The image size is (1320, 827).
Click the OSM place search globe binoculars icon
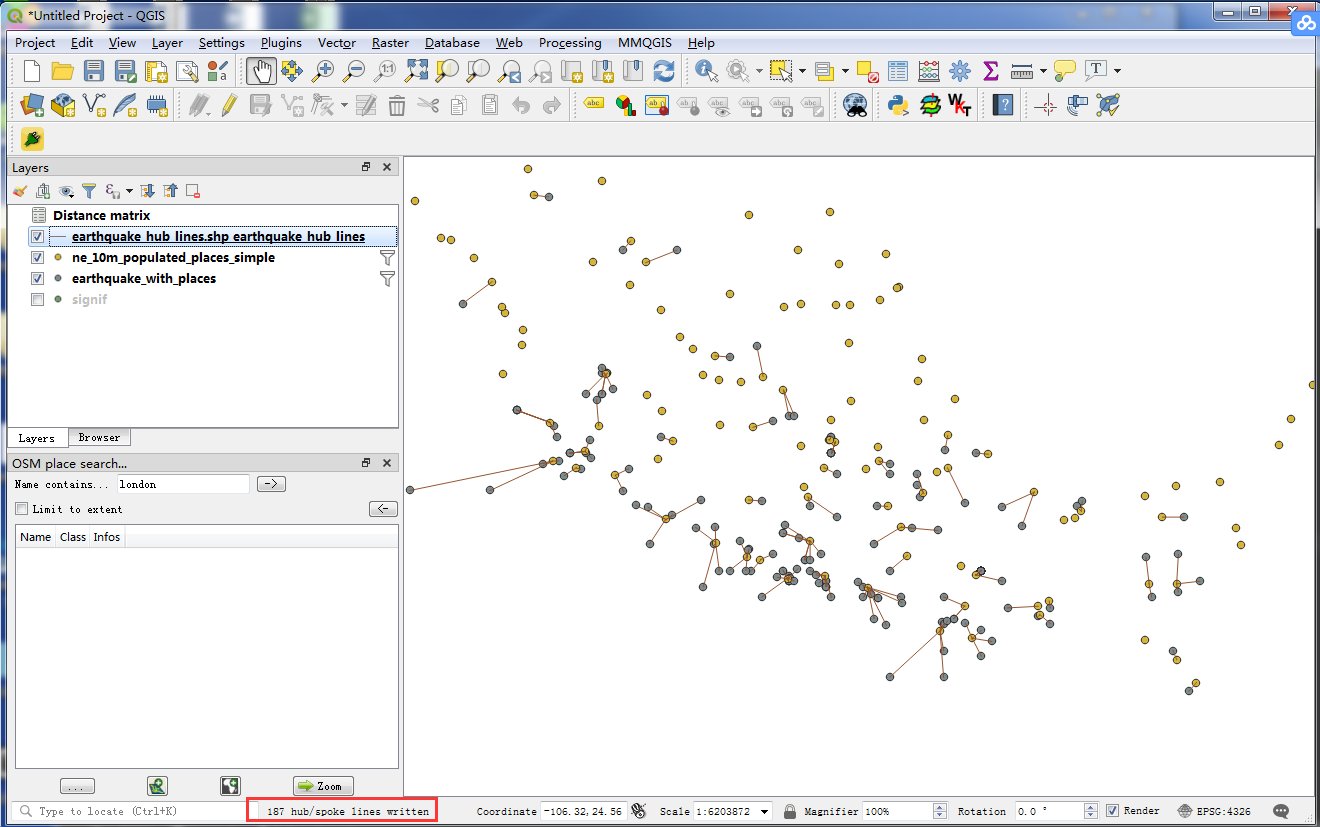coord(854,104)
